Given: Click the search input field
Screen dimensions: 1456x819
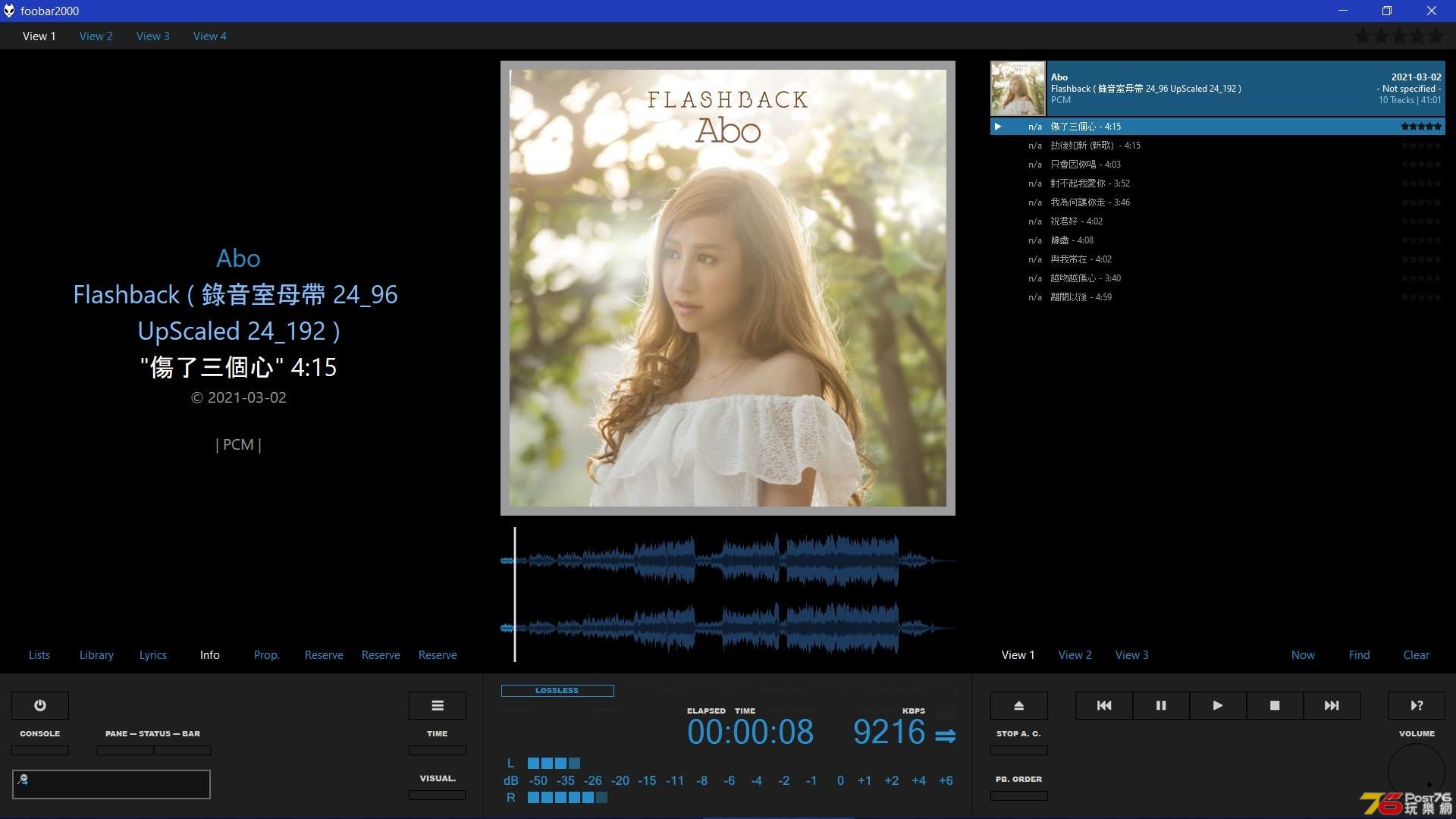Looking at the screenshot, I should coord(111,784).
